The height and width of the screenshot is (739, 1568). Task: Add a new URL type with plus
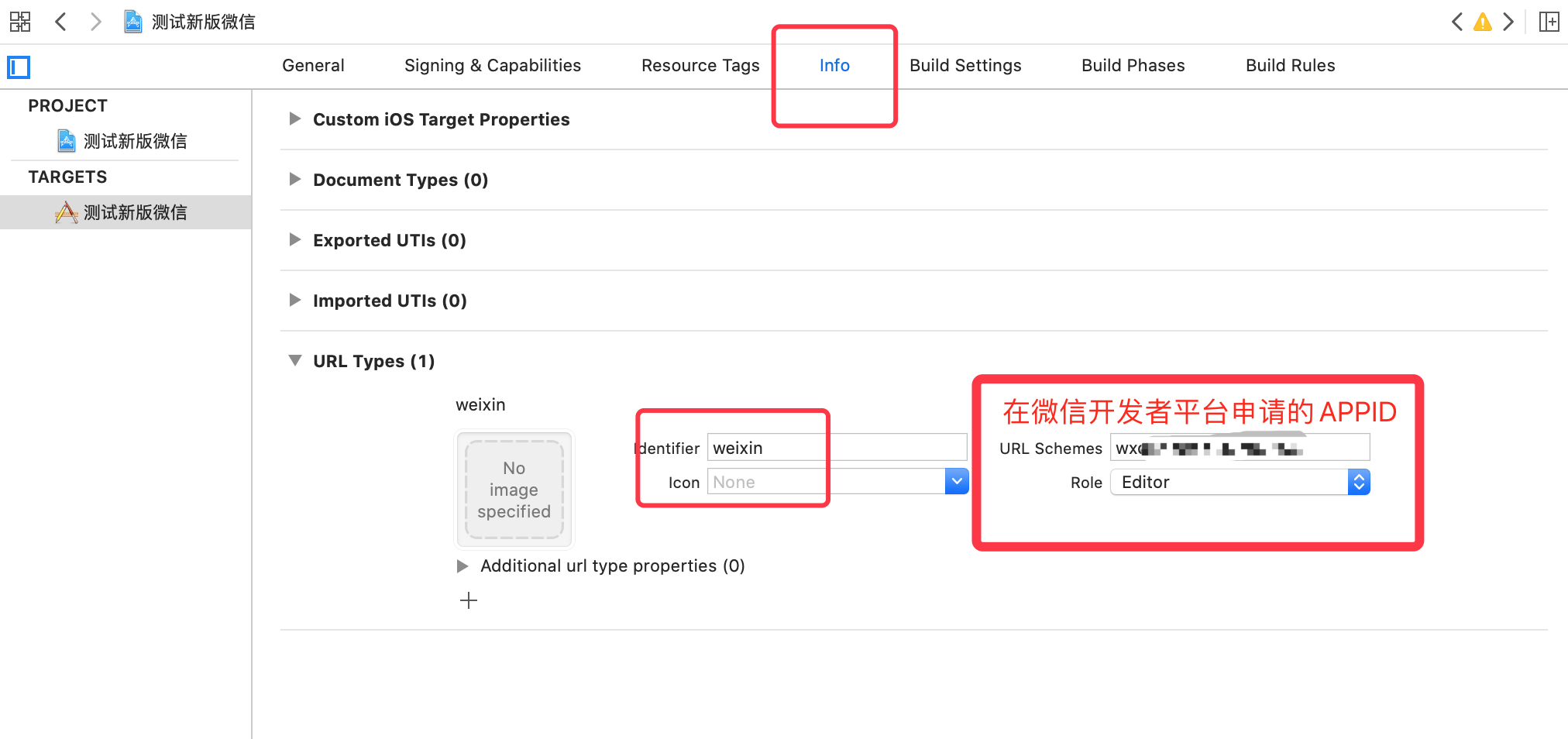point(469,600)
